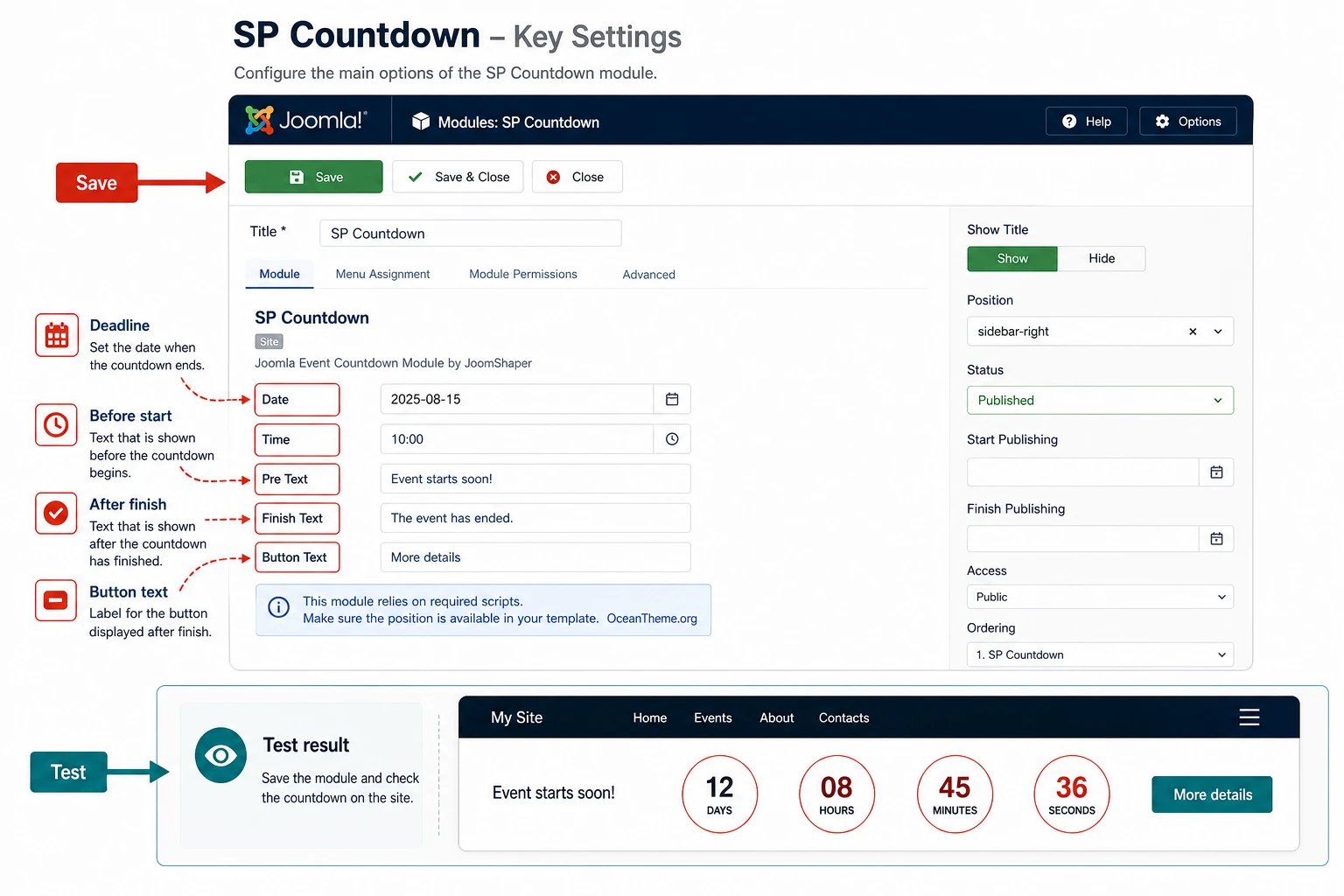This screenshot has height=896, width=1344.
Task: Switch to Menu Assignment tab
Action: pyautogui.click(x=382, y=274)
